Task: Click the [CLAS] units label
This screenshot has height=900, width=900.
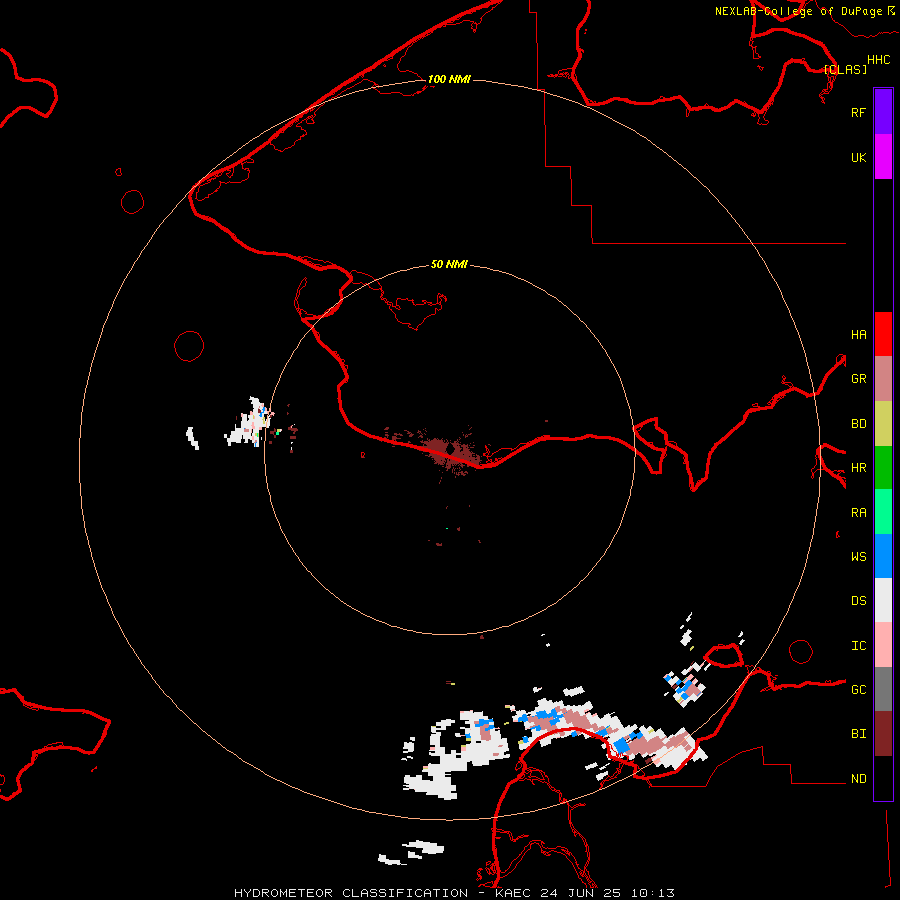Action: click(x=845, y=69)
